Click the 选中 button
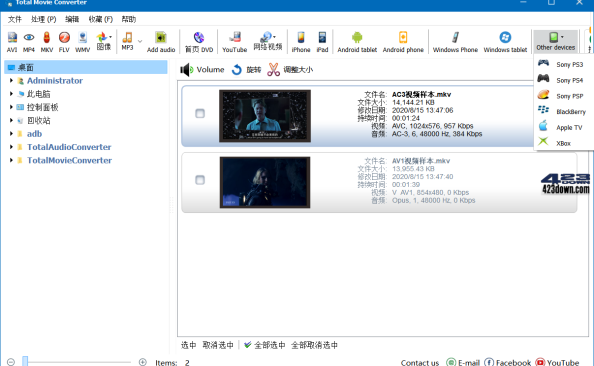 click(188, 345)
